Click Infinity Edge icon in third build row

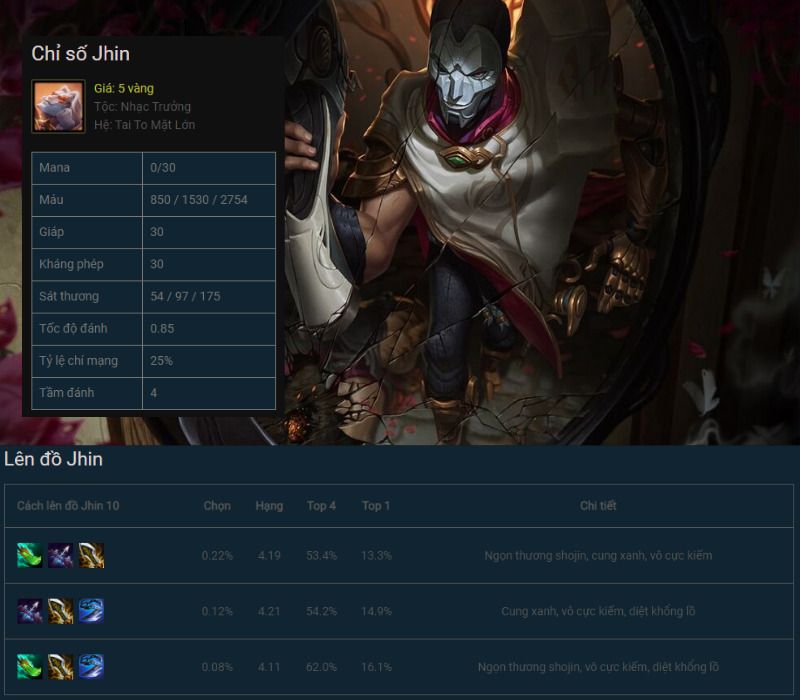click(60, 666)
